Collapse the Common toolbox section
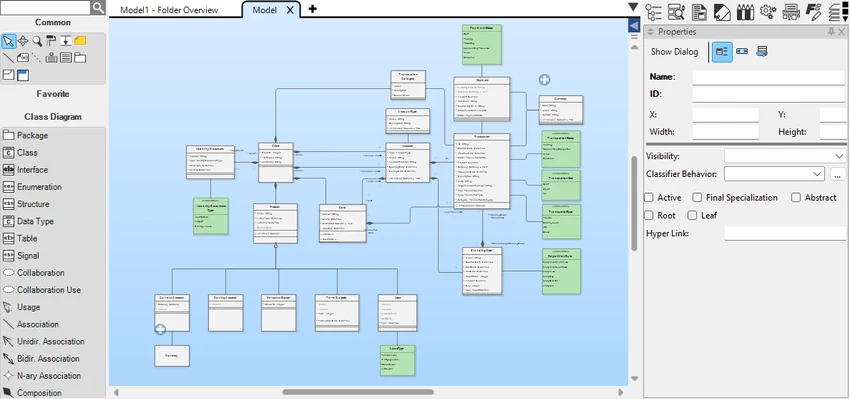The height and width of the screenshot is (399, 850). tap(53, 22)
